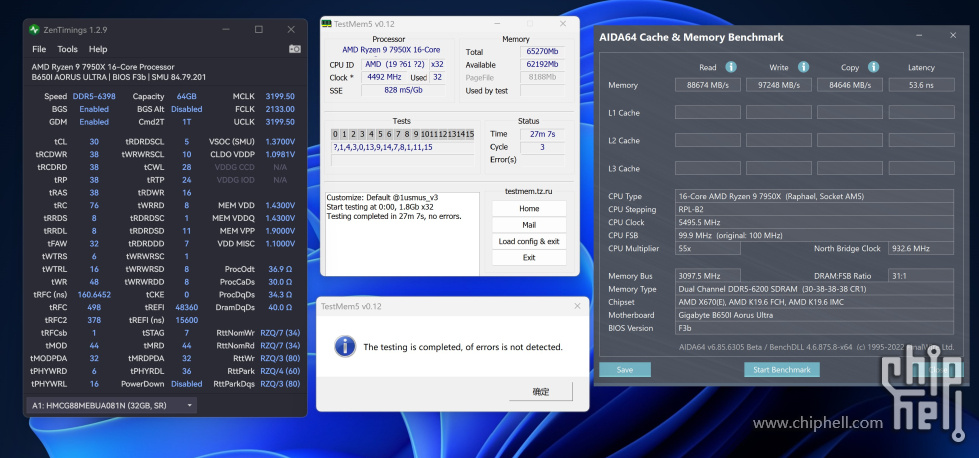Open the Tools menu in ZenTimings
Image resolution: width=979 pixels, height=458 pixels.
(x=67, y=49)
